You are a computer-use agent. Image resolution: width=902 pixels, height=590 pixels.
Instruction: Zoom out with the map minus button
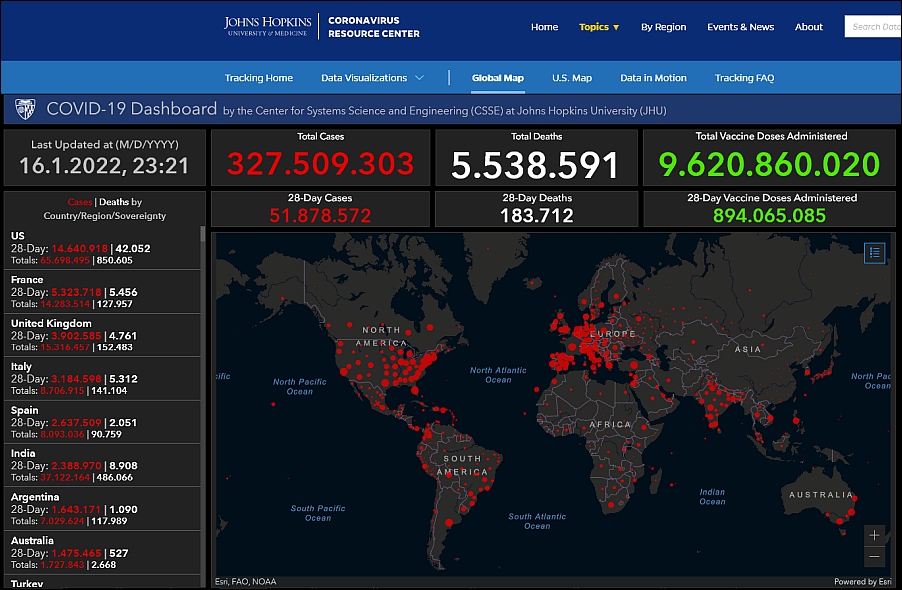(x=874, y=556)
